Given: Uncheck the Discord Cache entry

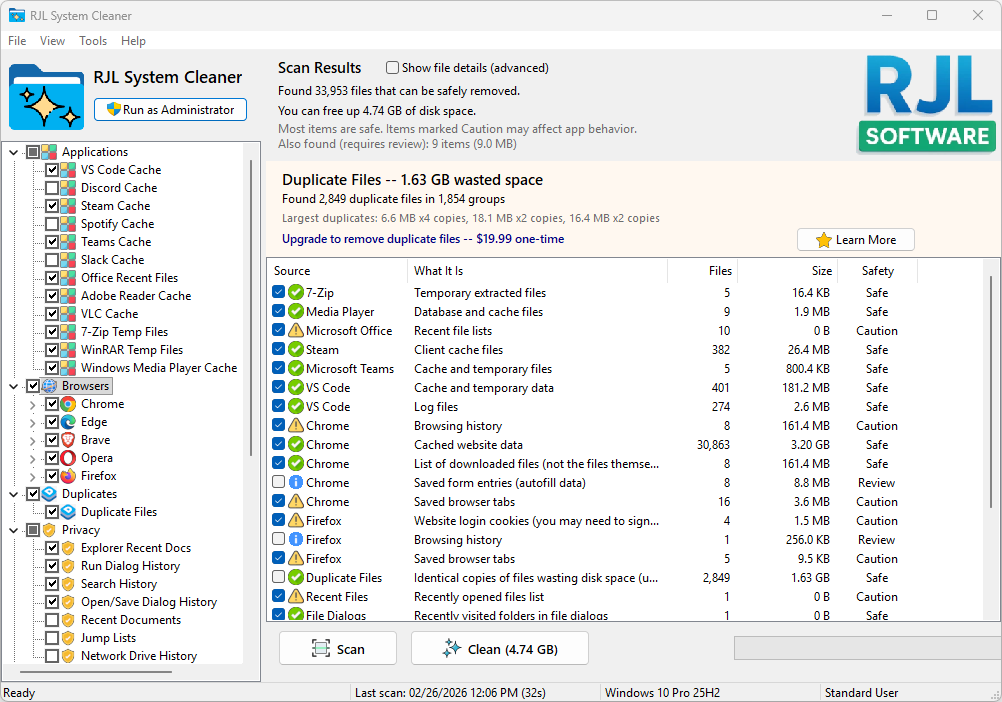Looking at the screenshot, I should click(x=52, y=187).
